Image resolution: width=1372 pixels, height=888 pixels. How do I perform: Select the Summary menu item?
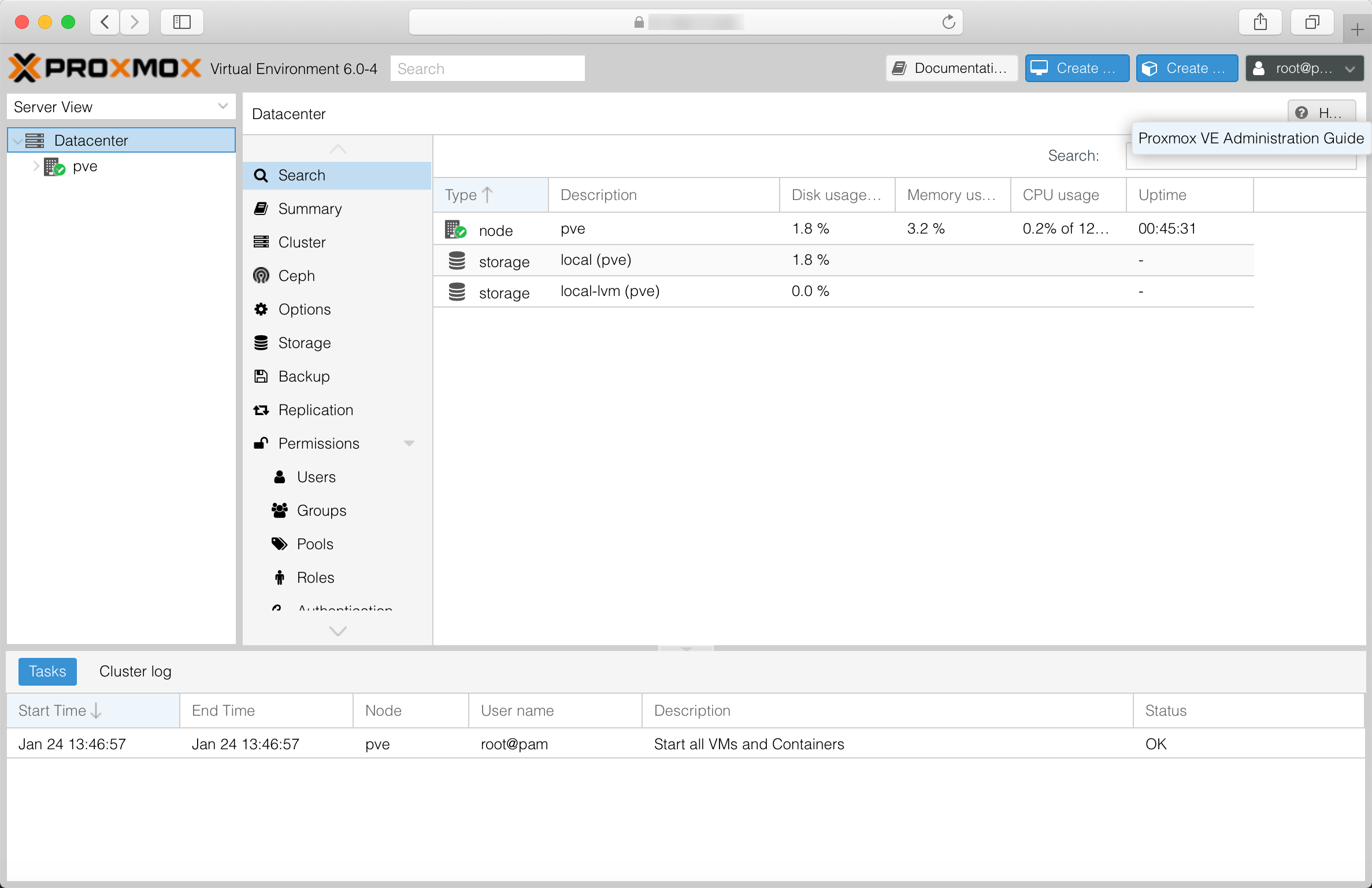click(x=310, y=209)
